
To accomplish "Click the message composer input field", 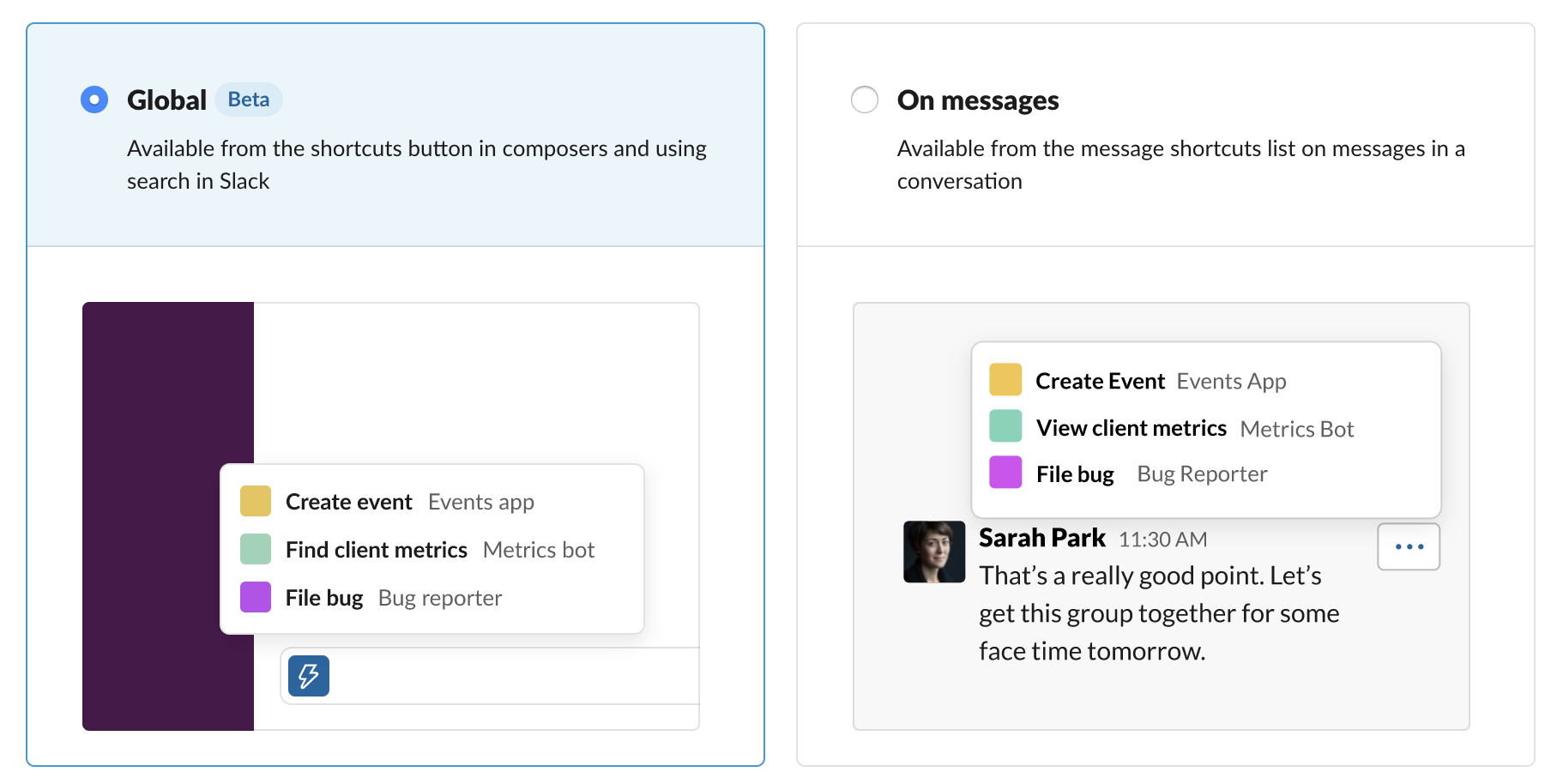I will pos(491,676).
